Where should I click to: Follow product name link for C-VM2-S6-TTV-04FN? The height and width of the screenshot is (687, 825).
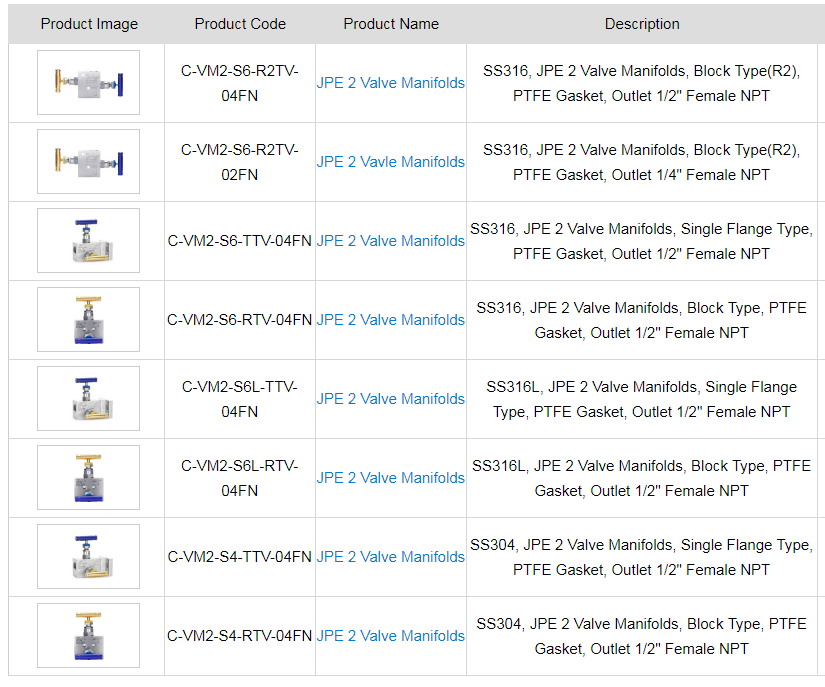click(x=390, y=241)
